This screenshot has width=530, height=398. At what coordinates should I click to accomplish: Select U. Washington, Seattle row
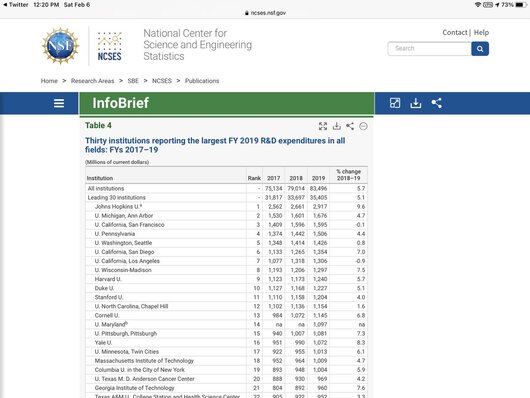226,243
